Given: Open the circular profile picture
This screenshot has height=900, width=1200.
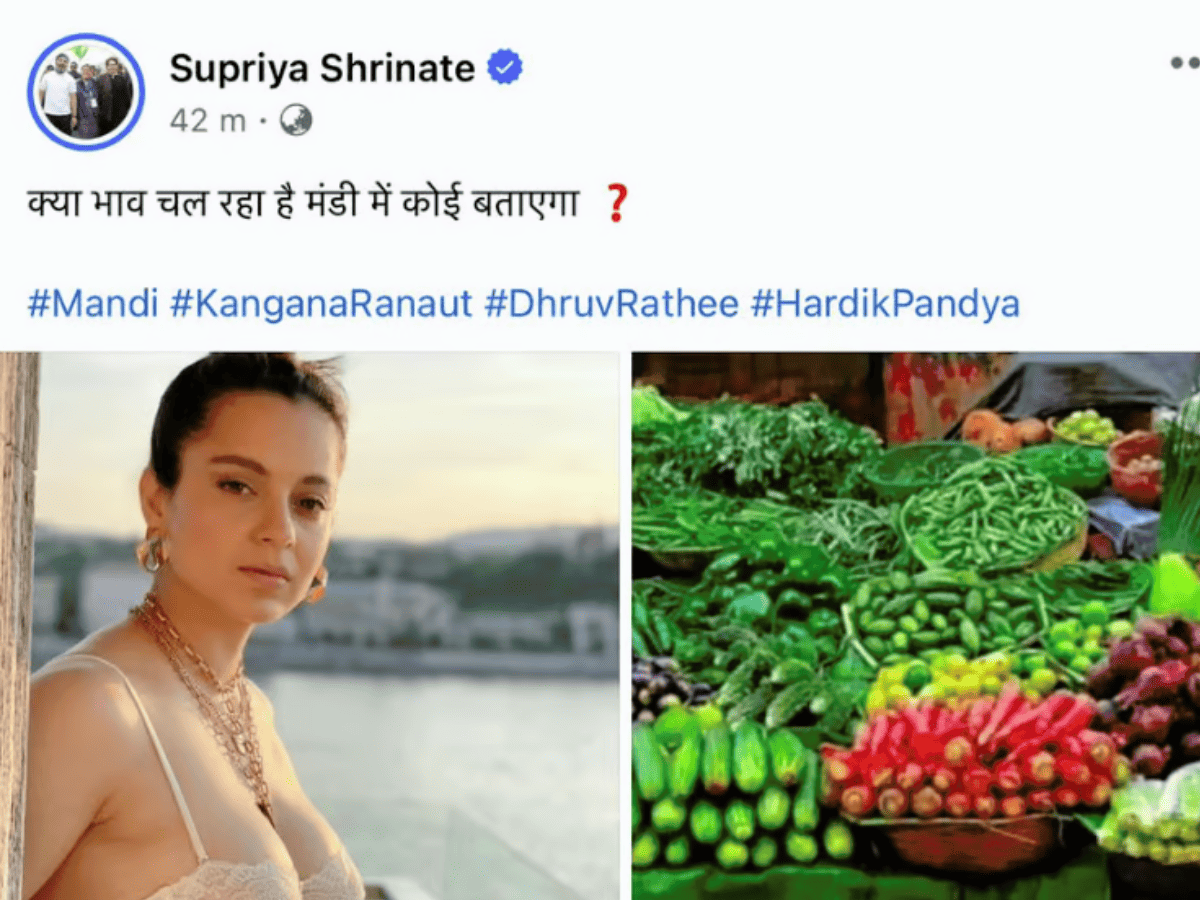Looking at the screenshot, I should point(86,92).
